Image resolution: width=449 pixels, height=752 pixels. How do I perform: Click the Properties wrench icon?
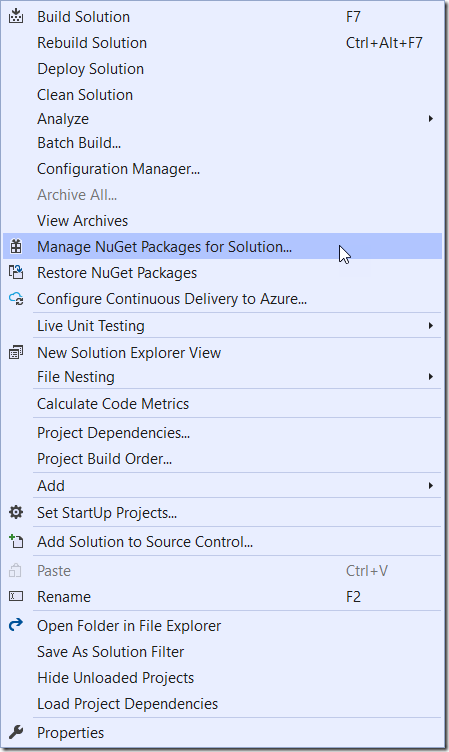16,732
